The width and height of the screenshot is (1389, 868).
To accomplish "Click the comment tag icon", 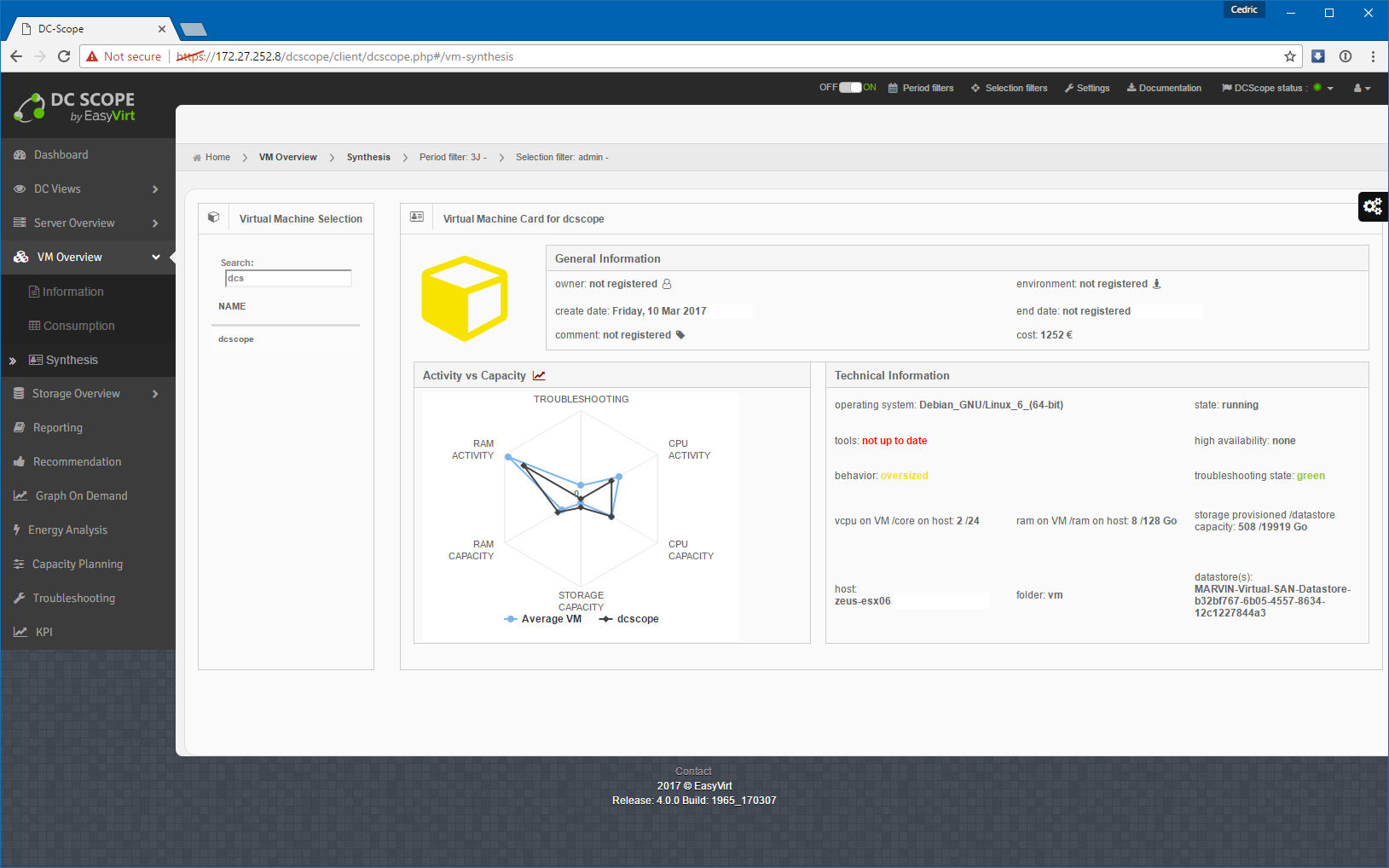I will tap(680, 335).
